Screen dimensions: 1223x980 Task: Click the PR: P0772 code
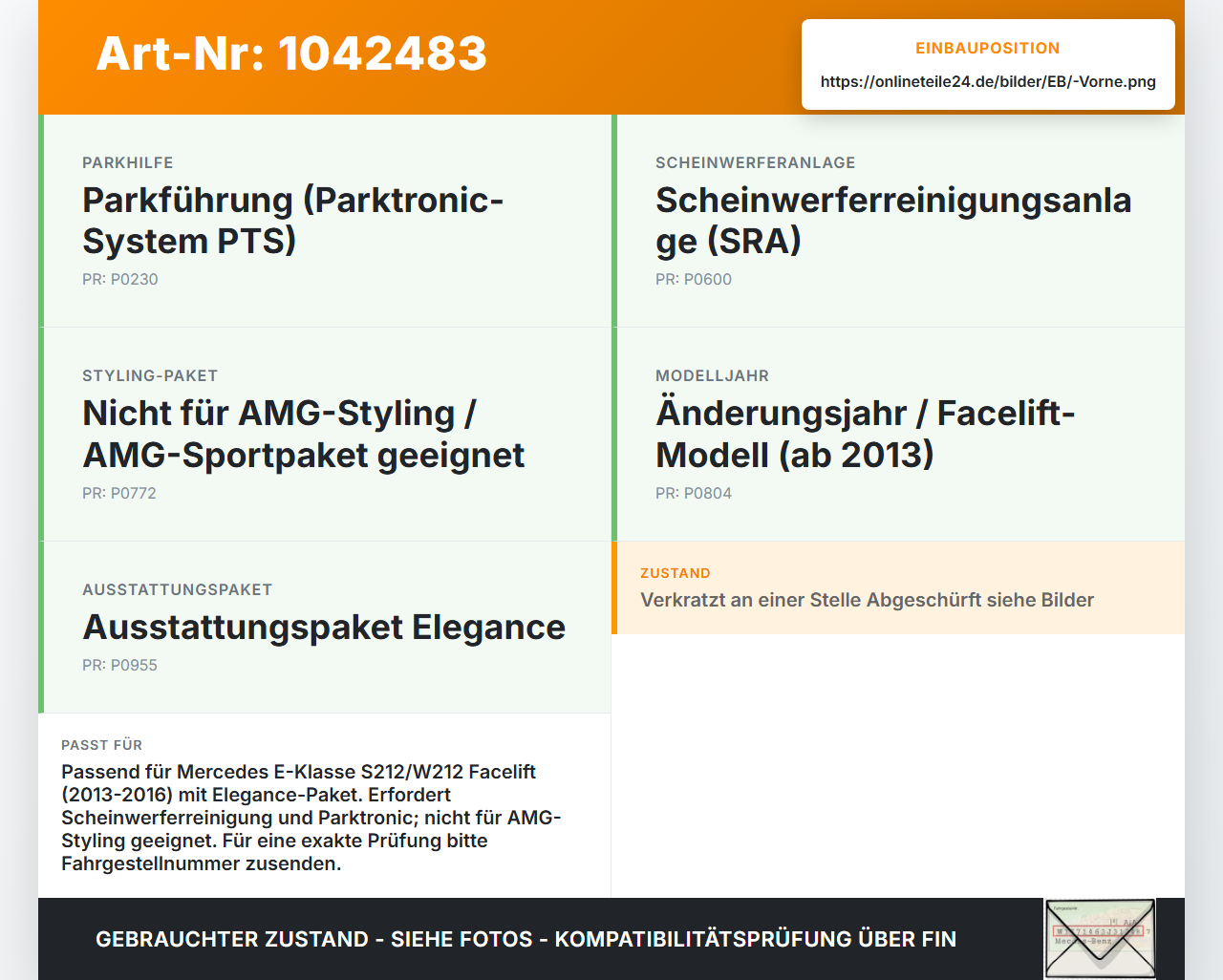[x=119, y=494]
